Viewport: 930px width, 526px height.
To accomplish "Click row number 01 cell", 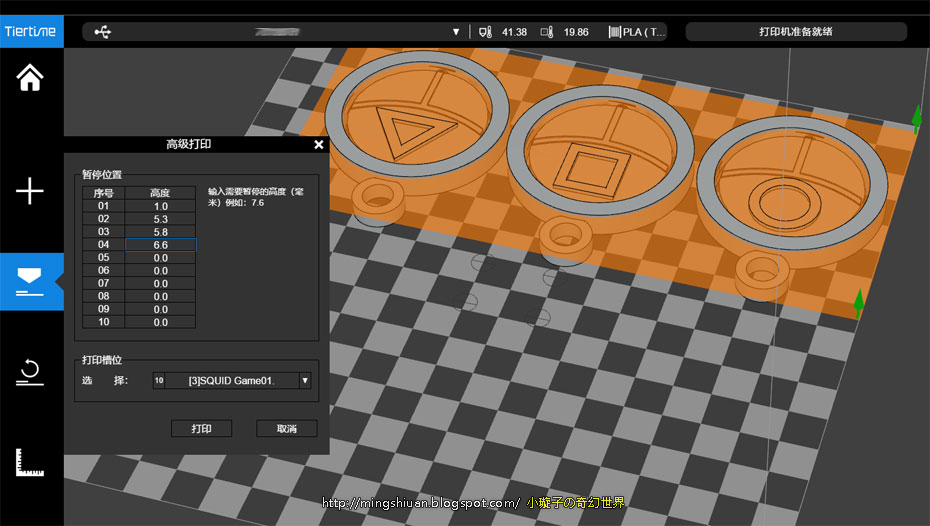I will click(103, 206).
